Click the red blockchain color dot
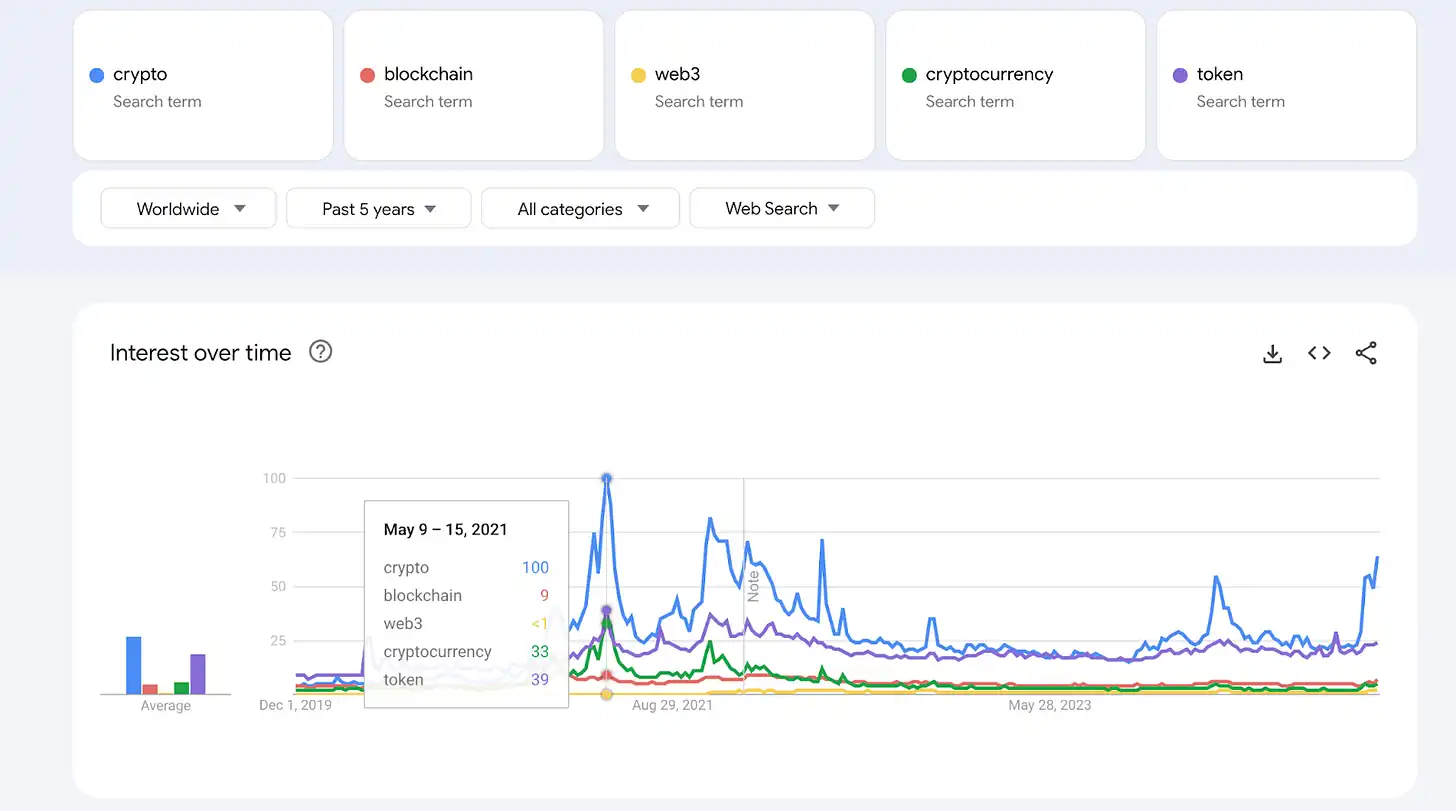The width and height of the screenshot is (1456, 811). coord(367,75)
